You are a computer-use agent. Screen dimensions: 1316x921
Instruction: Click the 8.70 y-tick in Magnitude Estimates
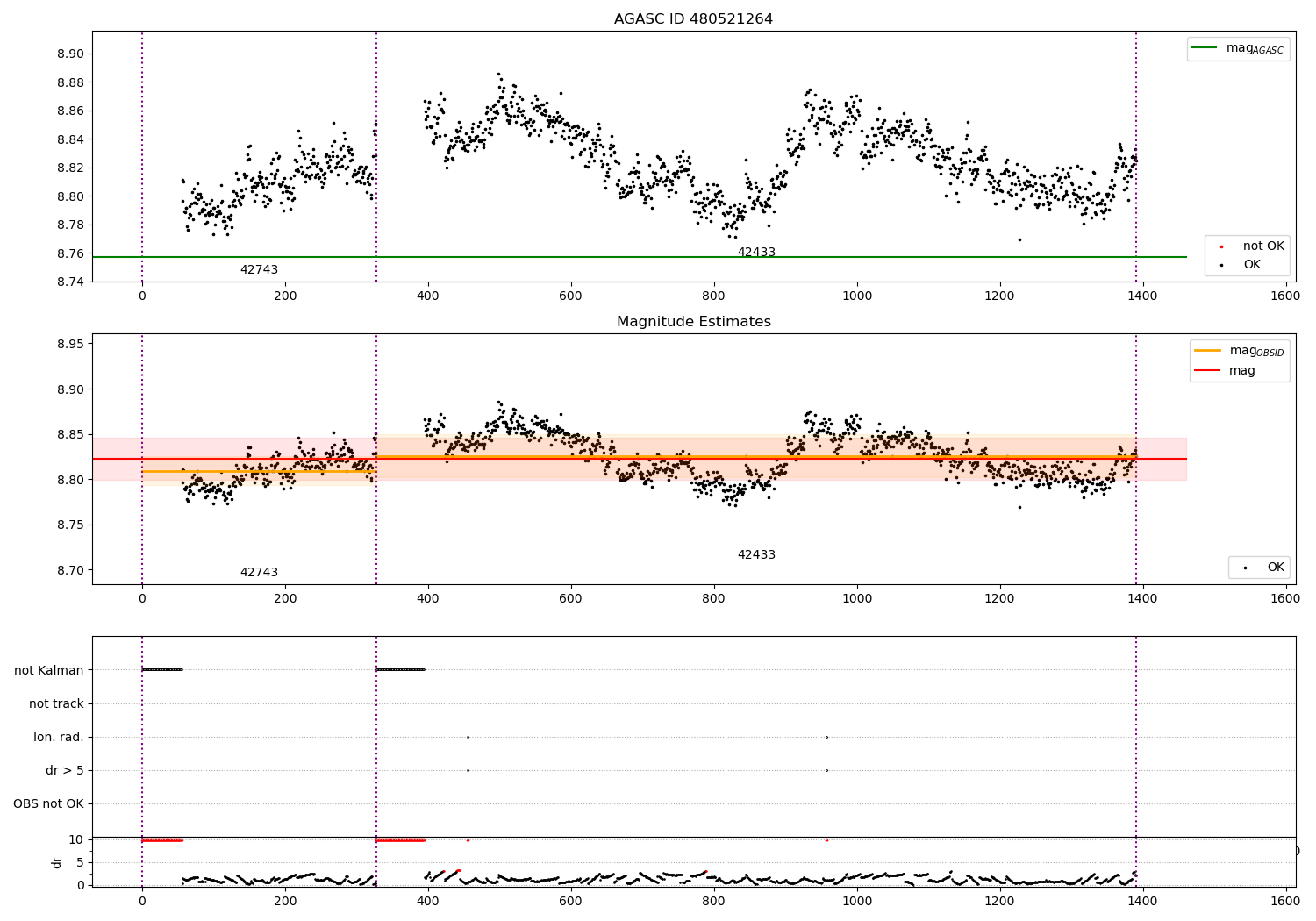(69, 570)
